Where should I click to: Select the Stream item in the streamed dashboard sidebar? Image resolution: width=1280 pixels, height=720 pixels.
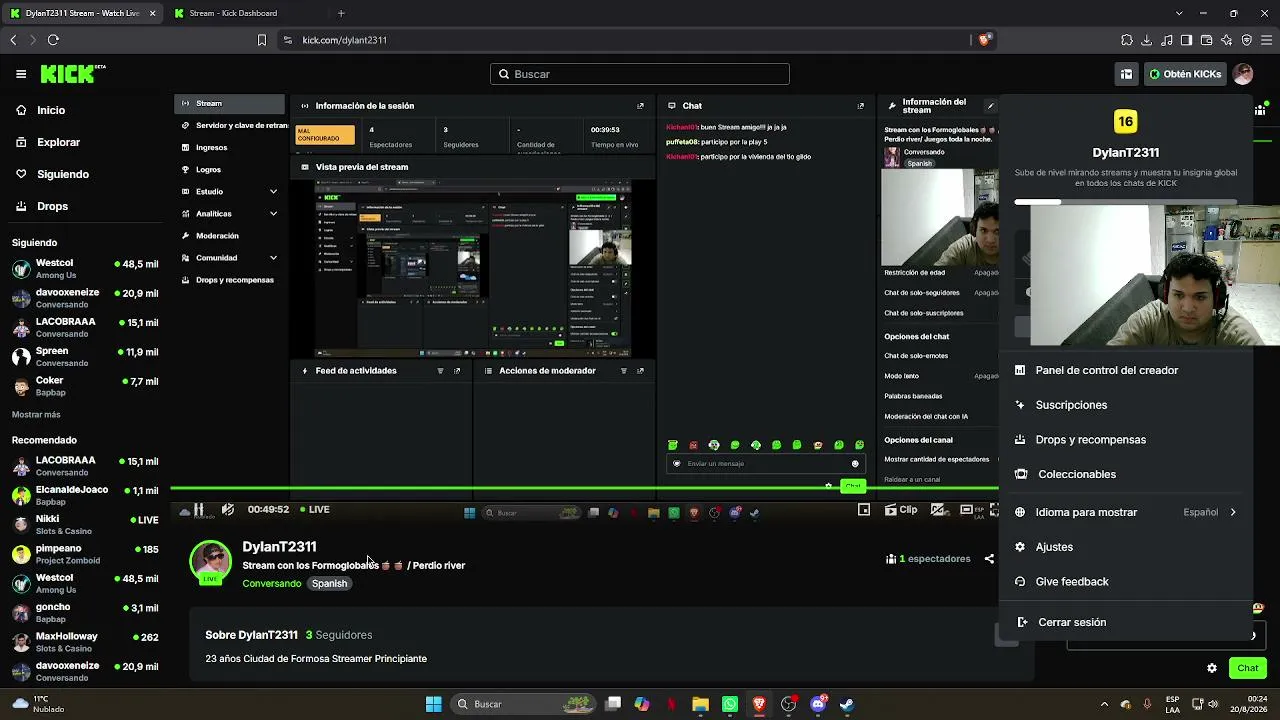click(x=229, y=103)
